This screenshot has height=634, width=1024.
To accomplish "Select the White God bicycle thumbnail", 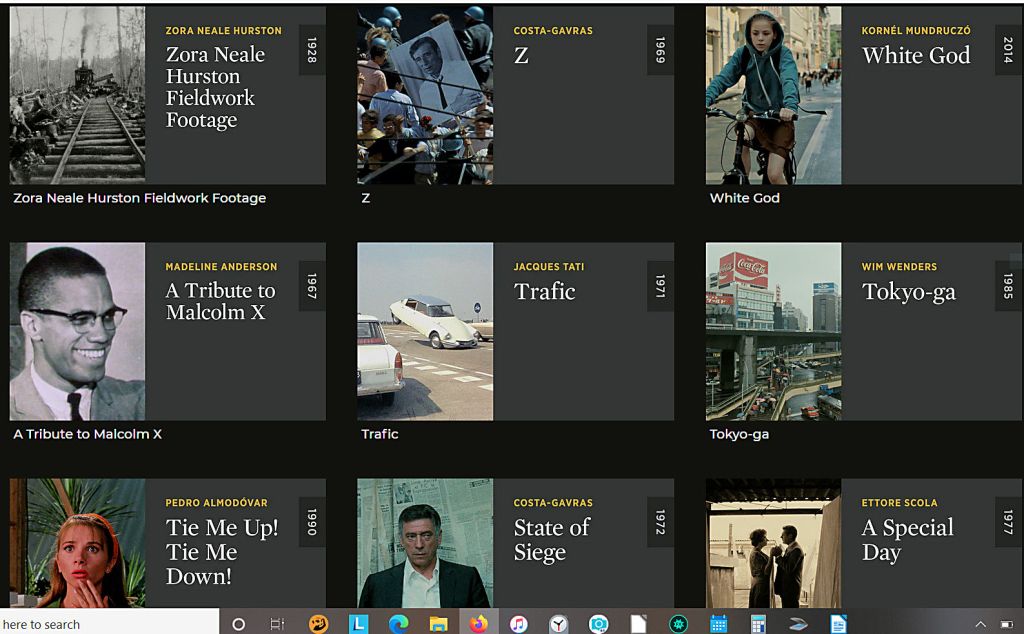I will [x=773, y=95].
